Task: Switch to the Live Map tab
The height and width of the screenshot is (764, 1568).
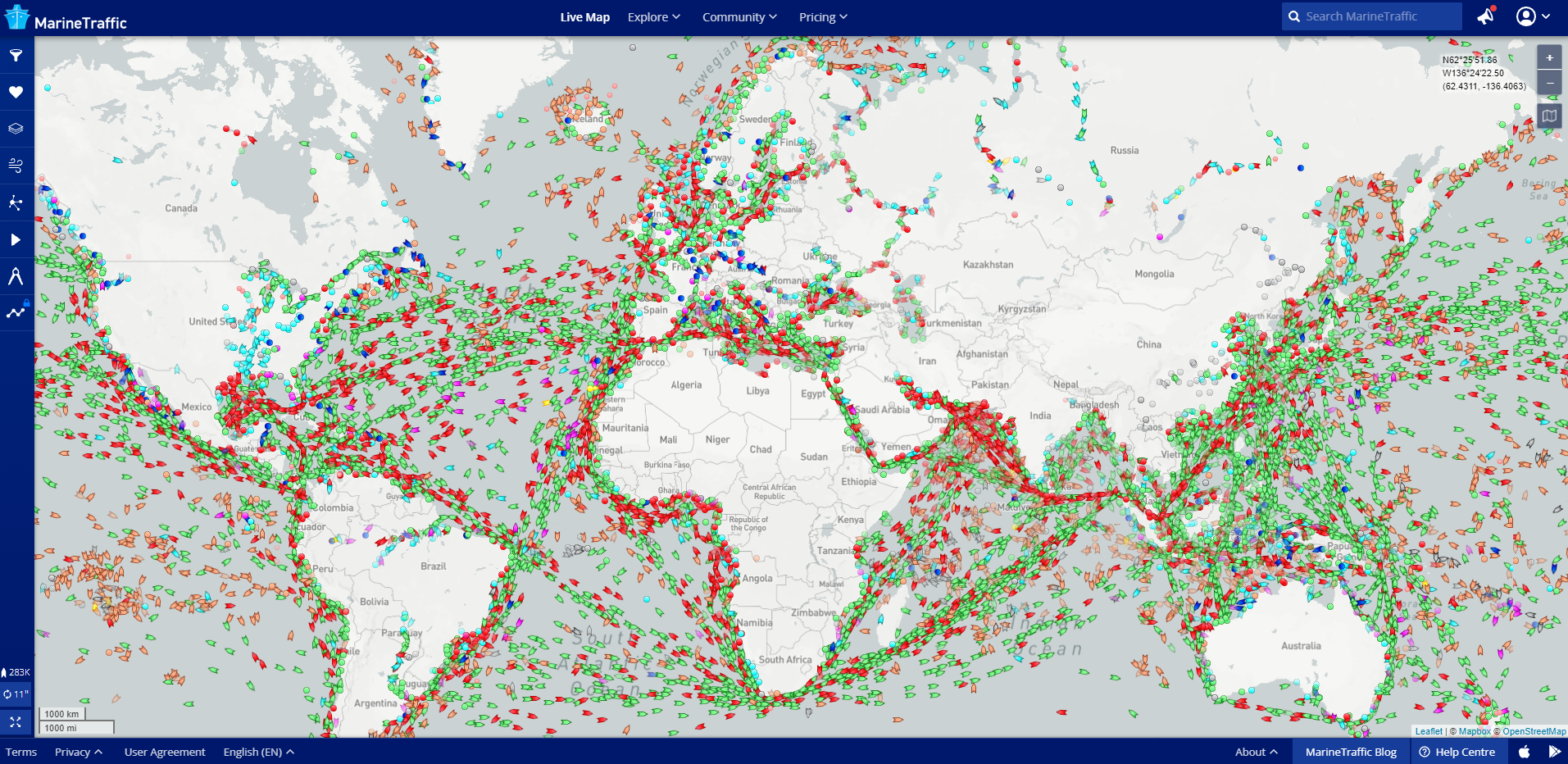Action: click(x=584, y=16)
